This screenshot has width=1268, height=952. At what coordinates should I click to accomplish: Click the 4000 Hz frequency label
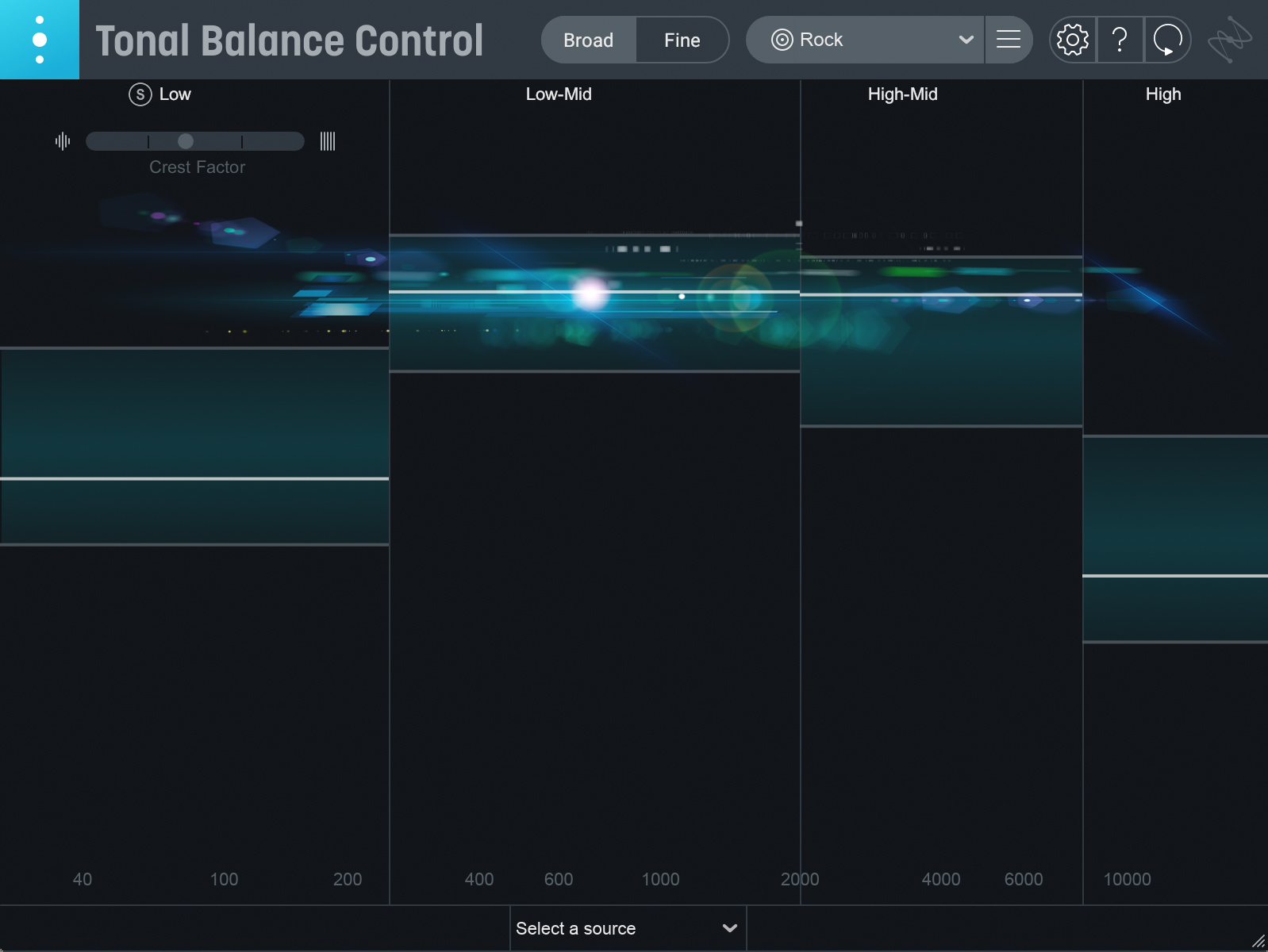point(941,879)
